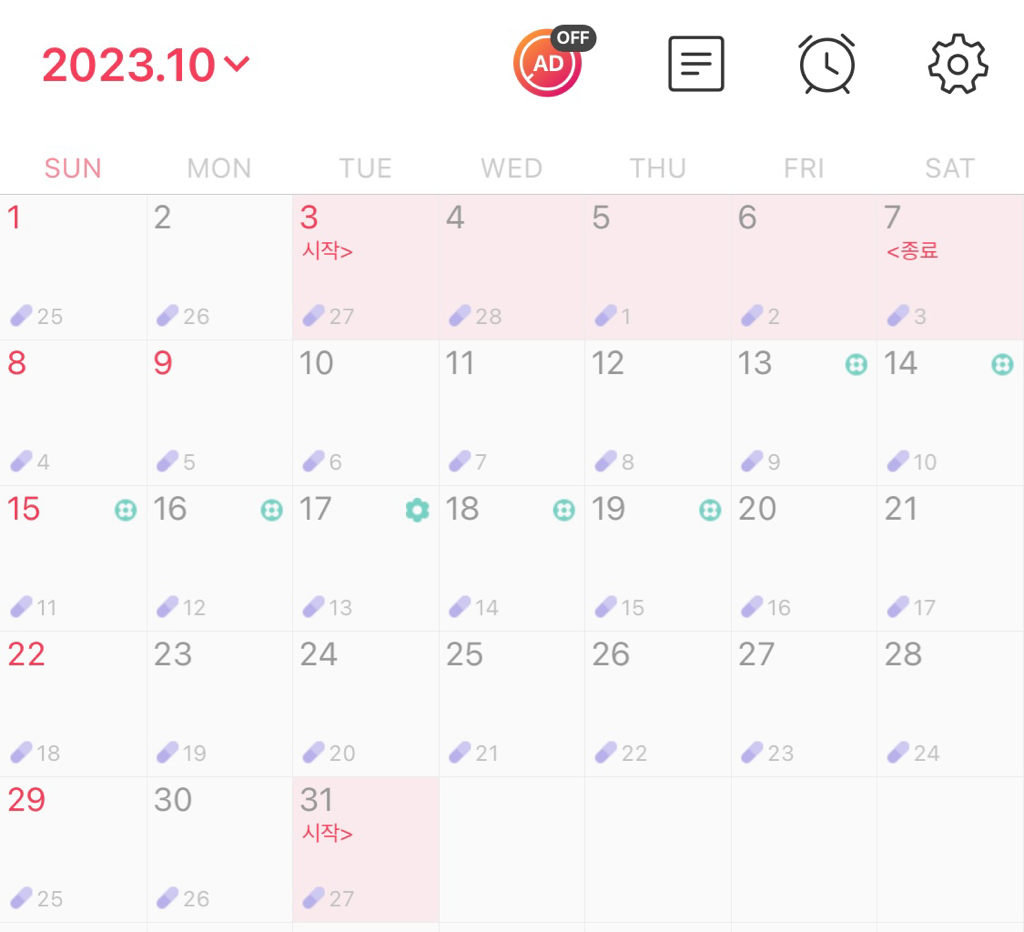Screen dimensions: 1024x932
Task: Tap the fertile-day icon on the 15th
Action: point(125,510)
